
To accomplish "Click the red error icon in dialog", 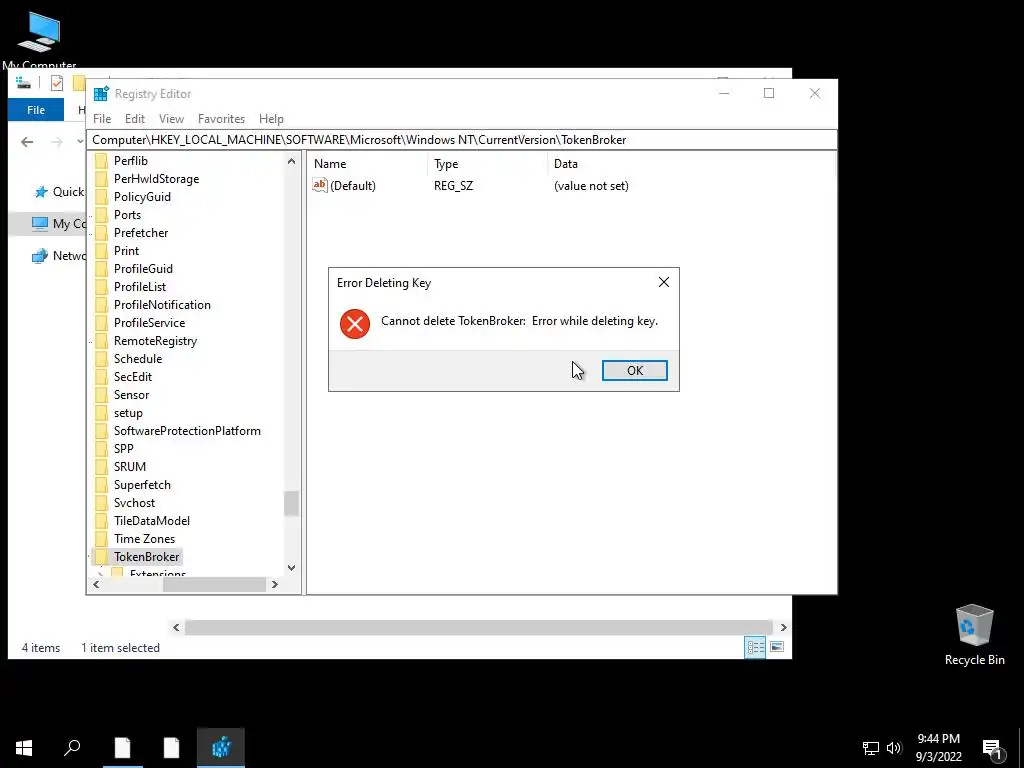I will [355, 324].
